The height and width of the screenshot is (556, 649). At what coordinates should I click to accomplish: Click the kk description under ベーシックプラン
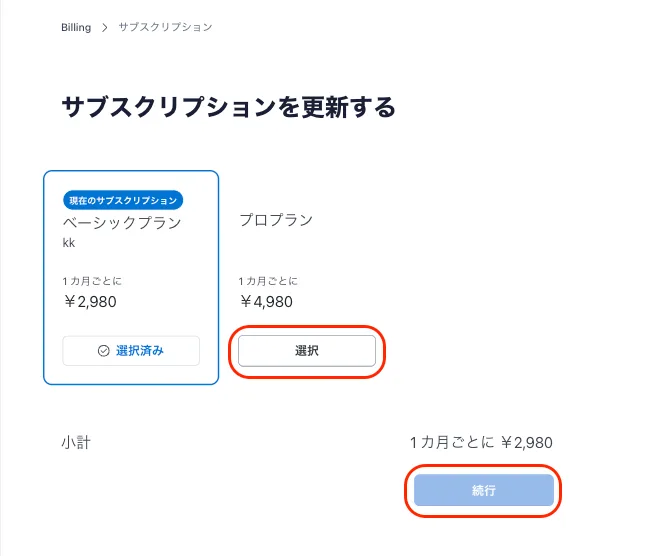pyautogui.click(x=69, y=243)
